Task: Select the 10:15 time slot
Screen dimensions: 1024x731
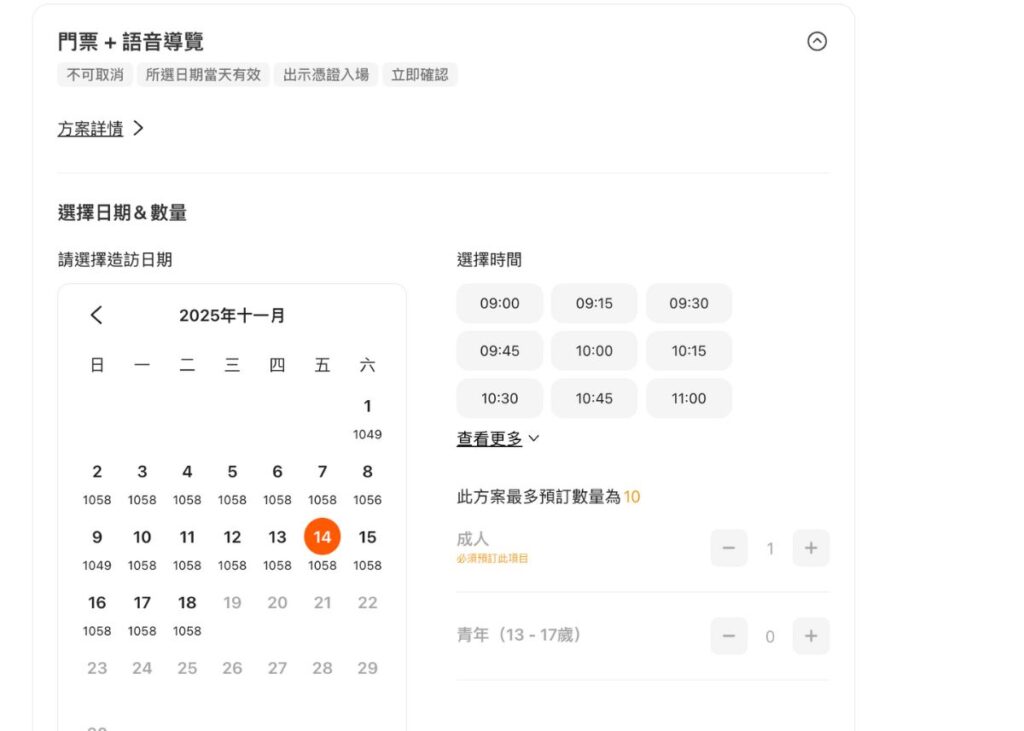Action: pyautogui.click(x=689, y=351)
